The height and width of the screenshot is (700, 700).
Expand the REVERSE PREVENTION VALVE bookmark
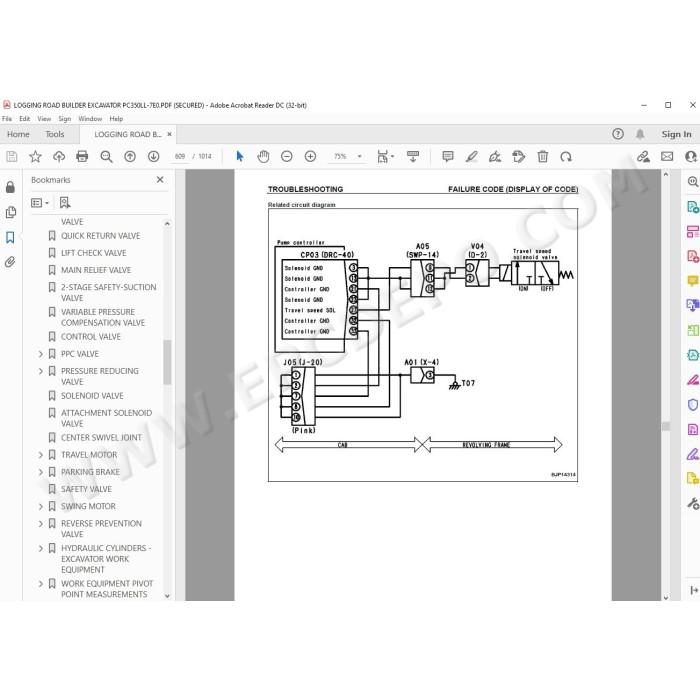pos(41,523)
